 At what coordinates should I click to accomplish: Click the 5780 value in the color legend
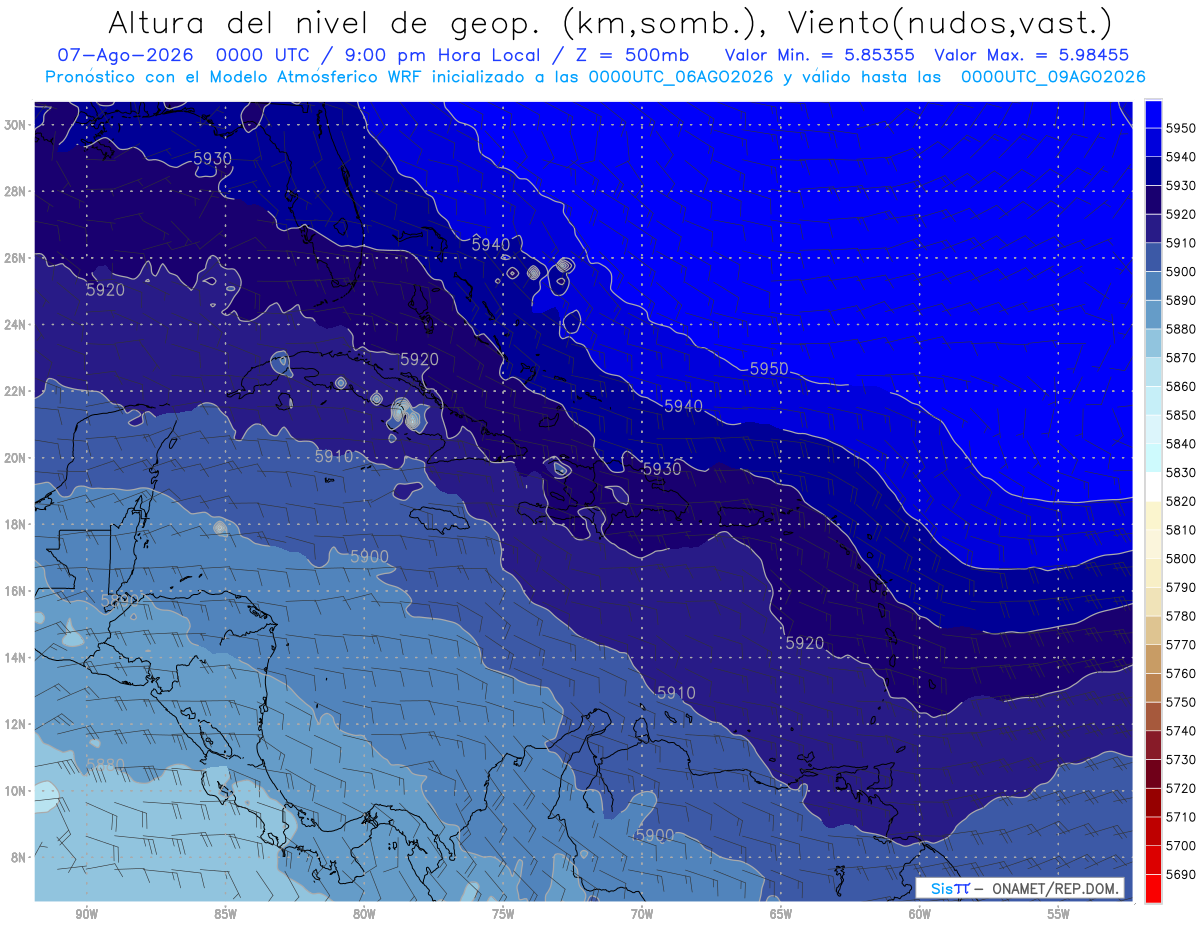pos(1181,616)
